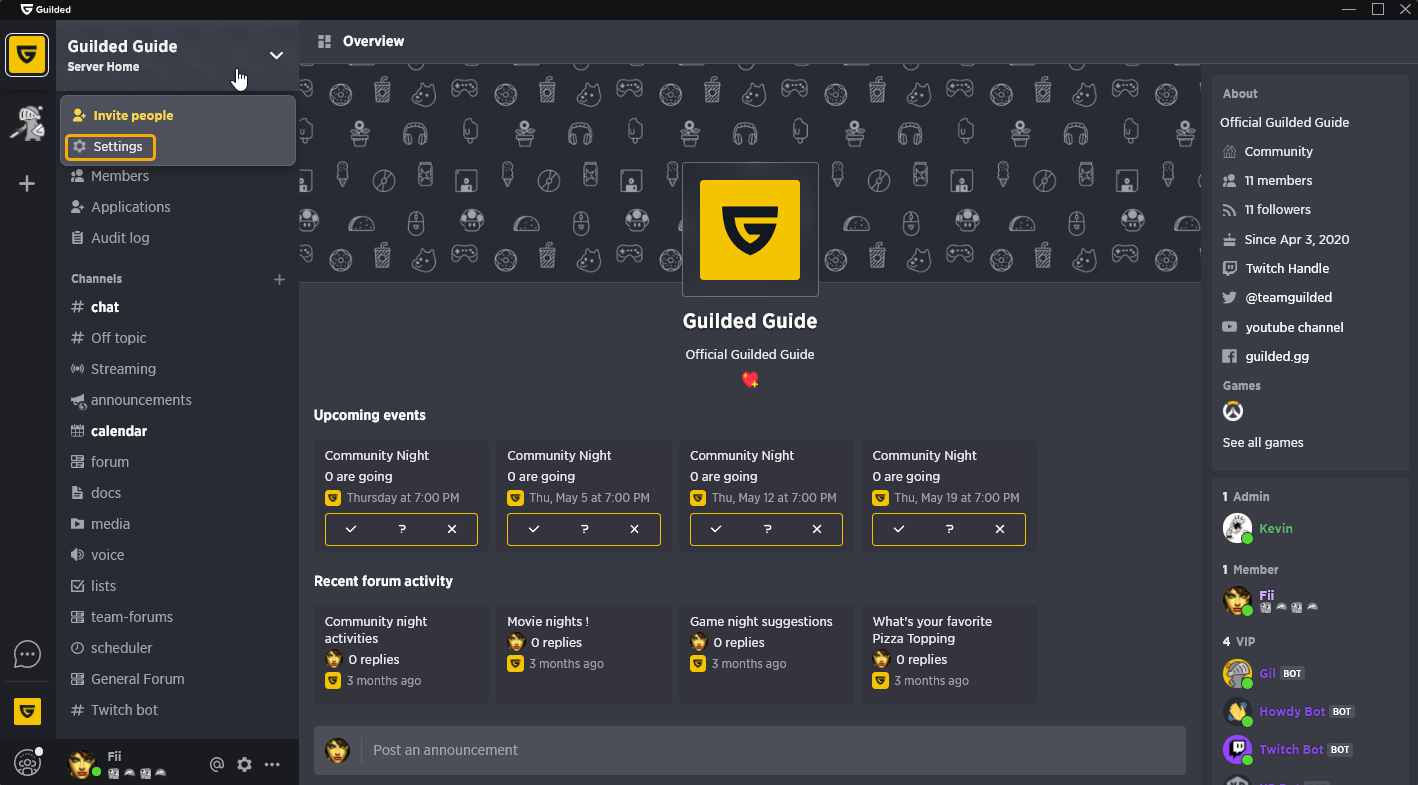Open Community night activities forum post
This screenshot has width=1418, height=785.
click(401, 654)
